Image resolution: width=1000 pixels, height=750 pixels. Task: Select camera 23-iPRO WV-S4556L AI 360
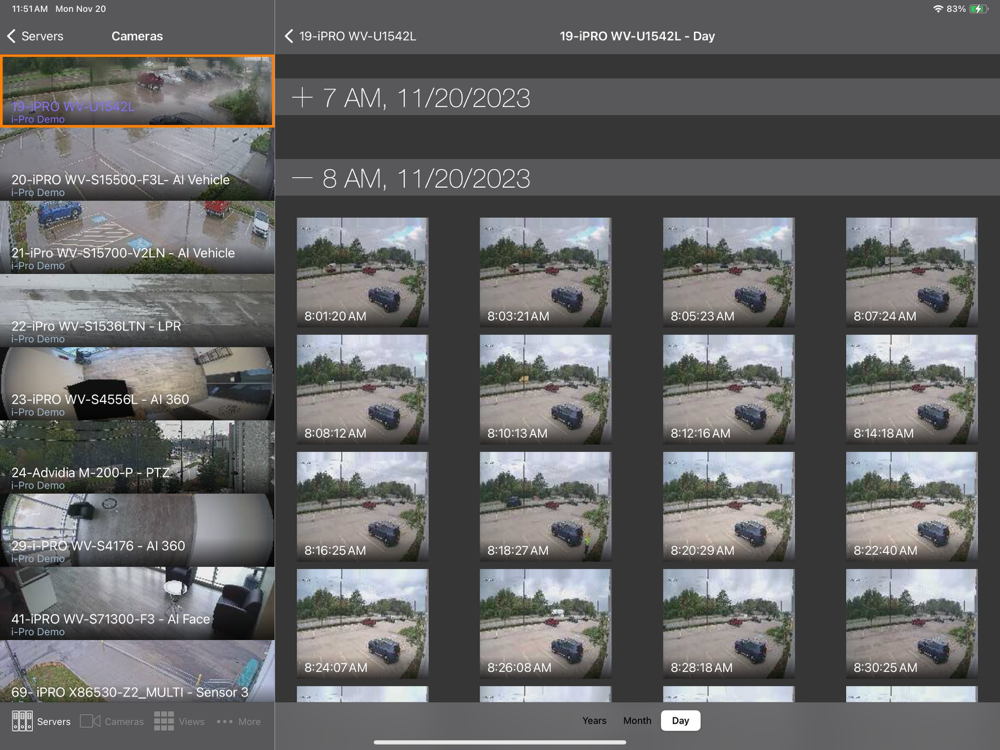[x=137, y=384]
